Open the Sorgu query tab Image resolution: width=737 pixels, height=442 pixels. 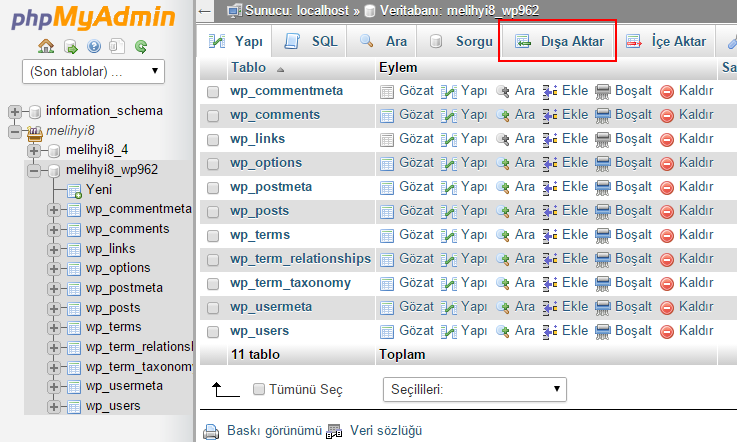point(460,41)
